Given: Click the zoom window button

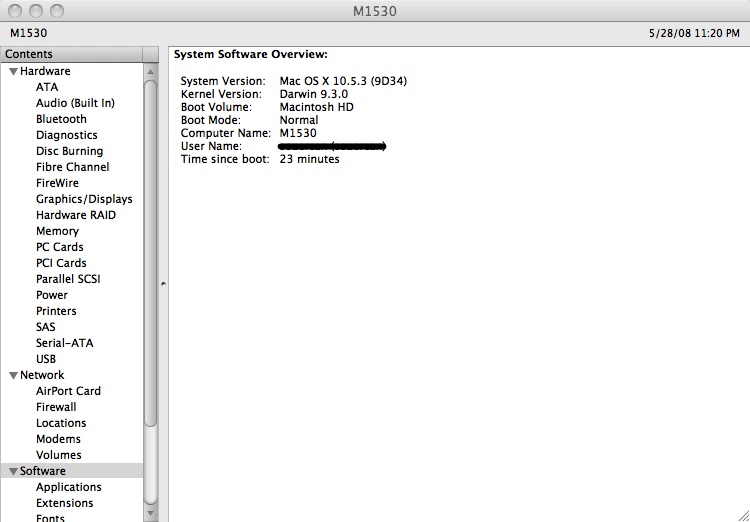Looking at the screenshot, I should [x=57, y=11].
